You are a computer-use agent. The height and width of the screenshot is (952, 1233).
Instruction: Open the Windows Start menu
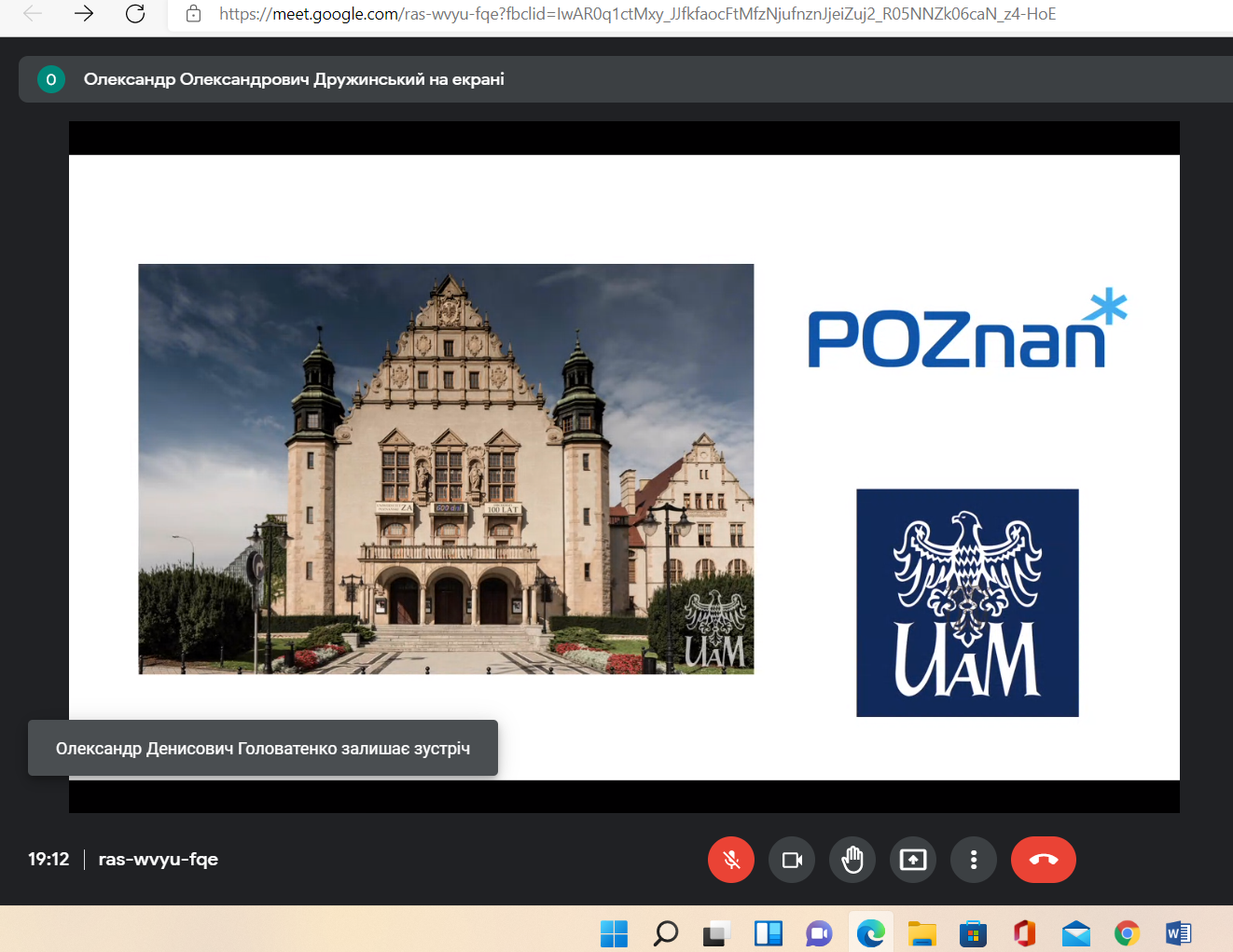click(614, 932)
